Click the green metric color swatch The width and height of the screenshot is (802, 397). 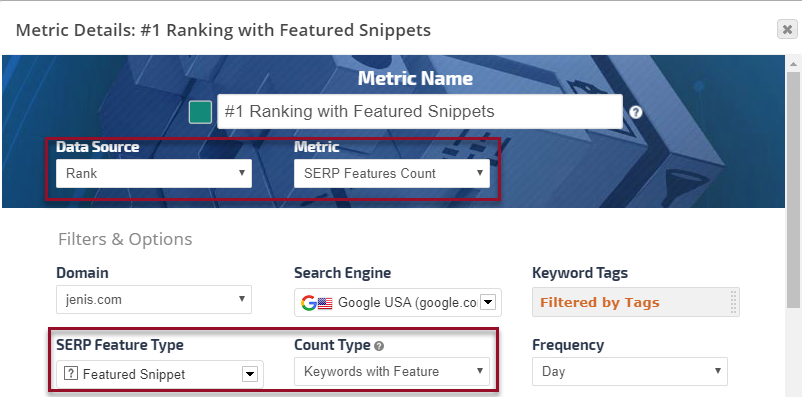click(x=200, y=112)
